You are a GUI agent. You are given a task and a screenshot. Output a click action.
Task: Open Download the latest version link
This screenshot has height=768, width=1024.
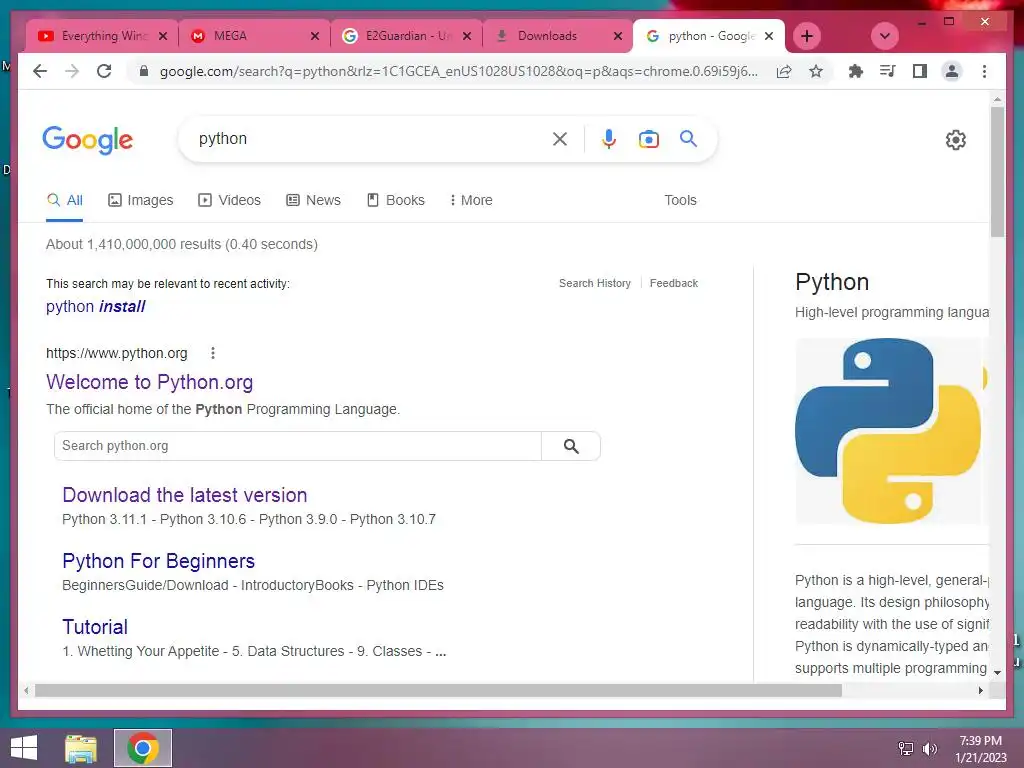click(x=185, y=495)
